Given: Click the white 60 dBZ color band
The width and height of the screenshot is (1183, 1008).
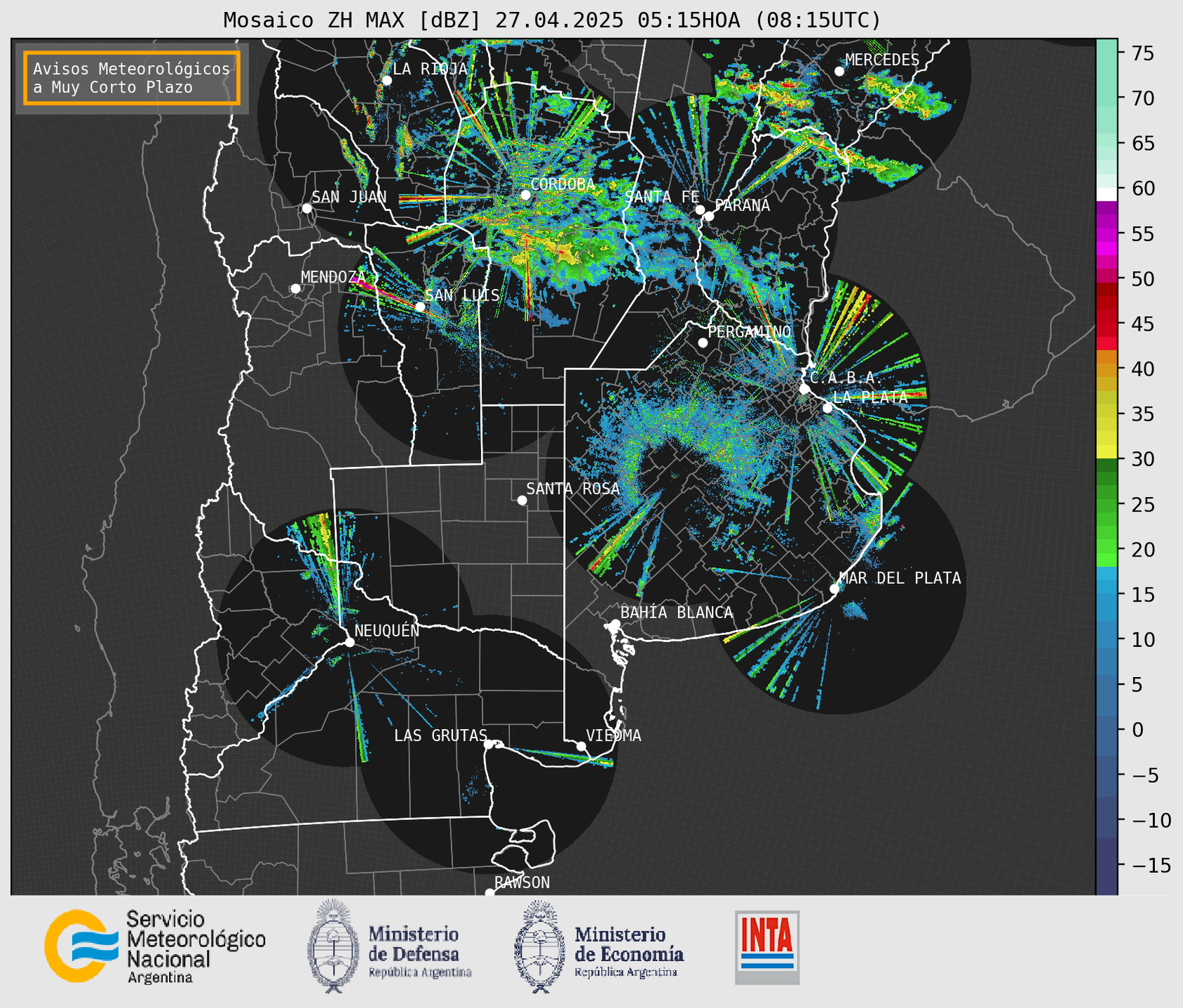Looking at the screenshot, I should click(1107, 194).
